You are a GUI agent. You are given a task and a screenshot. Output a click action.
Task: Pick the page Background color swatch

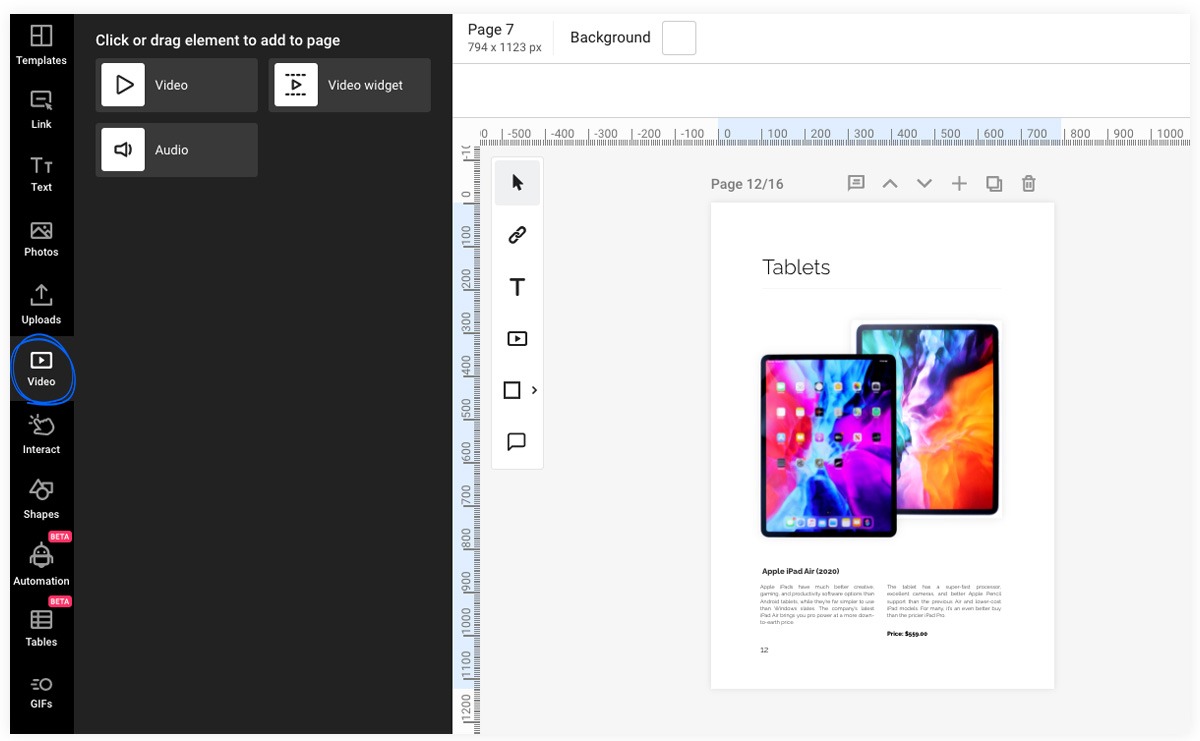679,38
